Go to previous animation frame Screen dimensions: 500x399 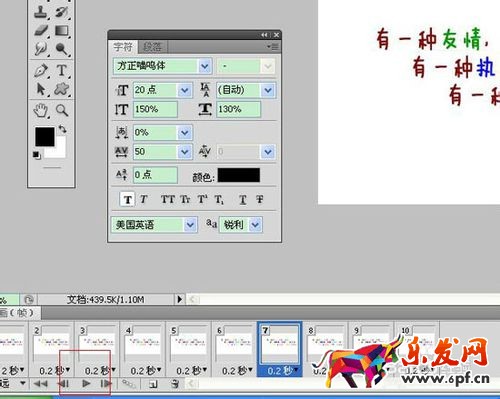63,384
